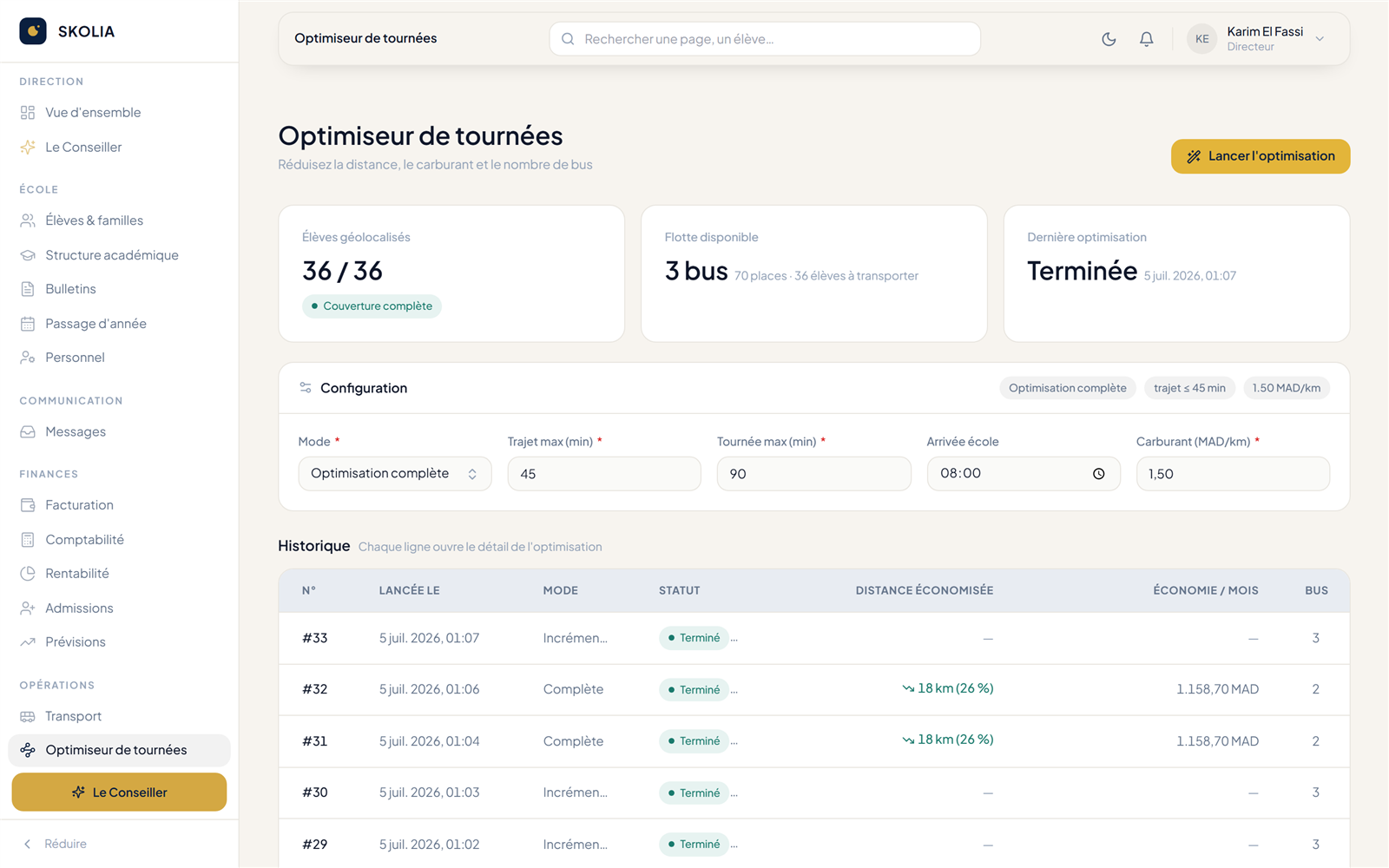This screenshot has height=868, width=1389.
Task: Click the Optimisation complète summary chip
Action: (x=1067, y=388)
